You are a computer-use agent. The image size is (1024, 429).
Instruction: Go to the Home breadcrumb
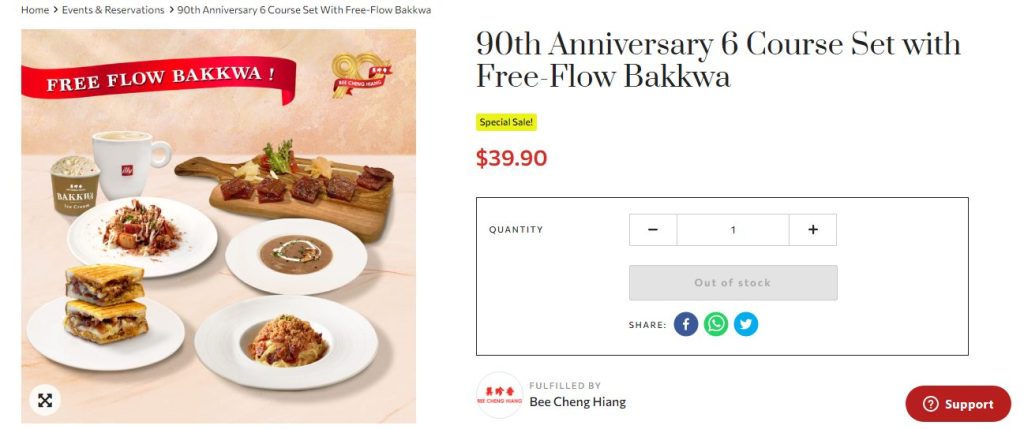[35, 10]
